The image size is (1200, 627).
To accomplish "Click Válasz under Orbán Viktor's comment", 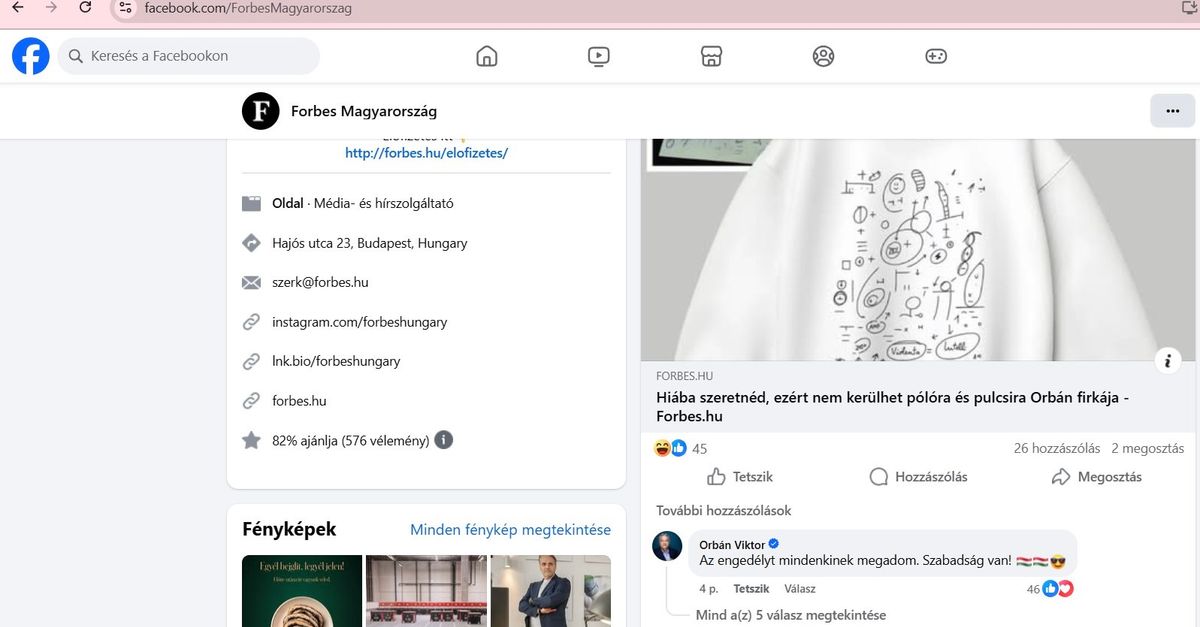I will click(800, 589).
